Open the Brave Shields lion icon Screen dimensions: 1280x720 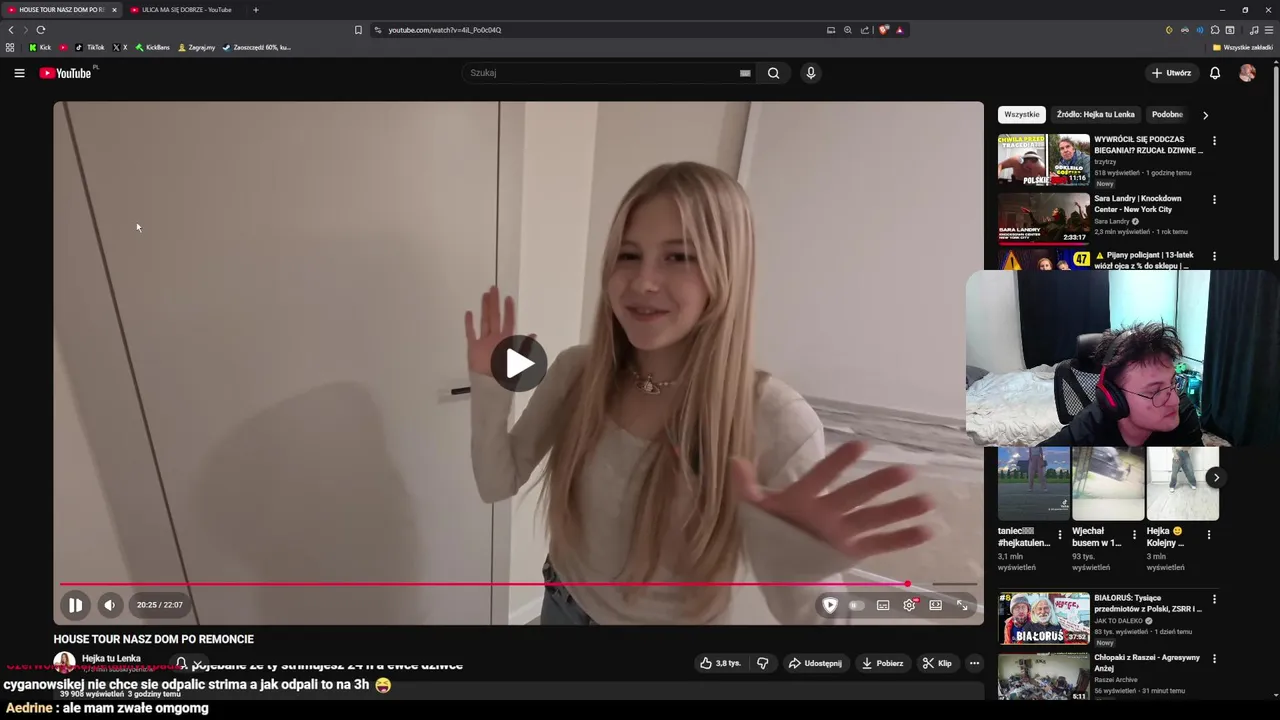click(884, 30)
